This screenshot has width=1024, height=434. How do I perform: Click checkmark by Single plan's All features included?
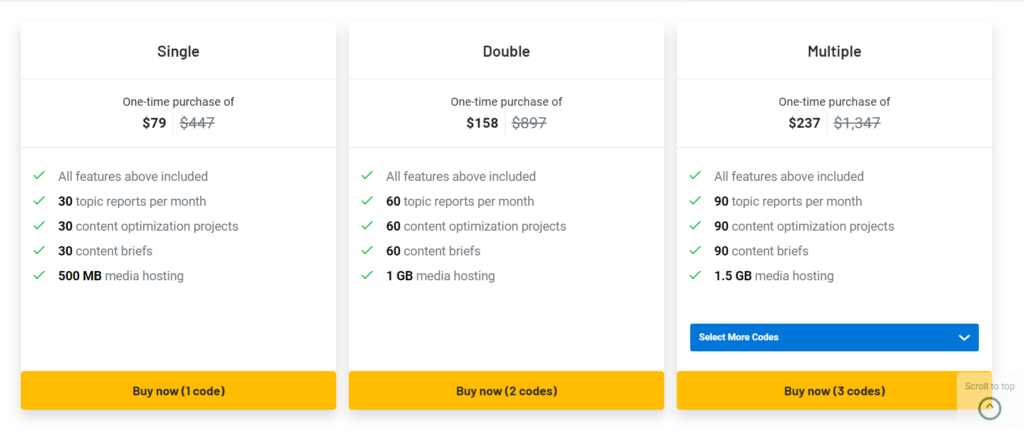39,176
